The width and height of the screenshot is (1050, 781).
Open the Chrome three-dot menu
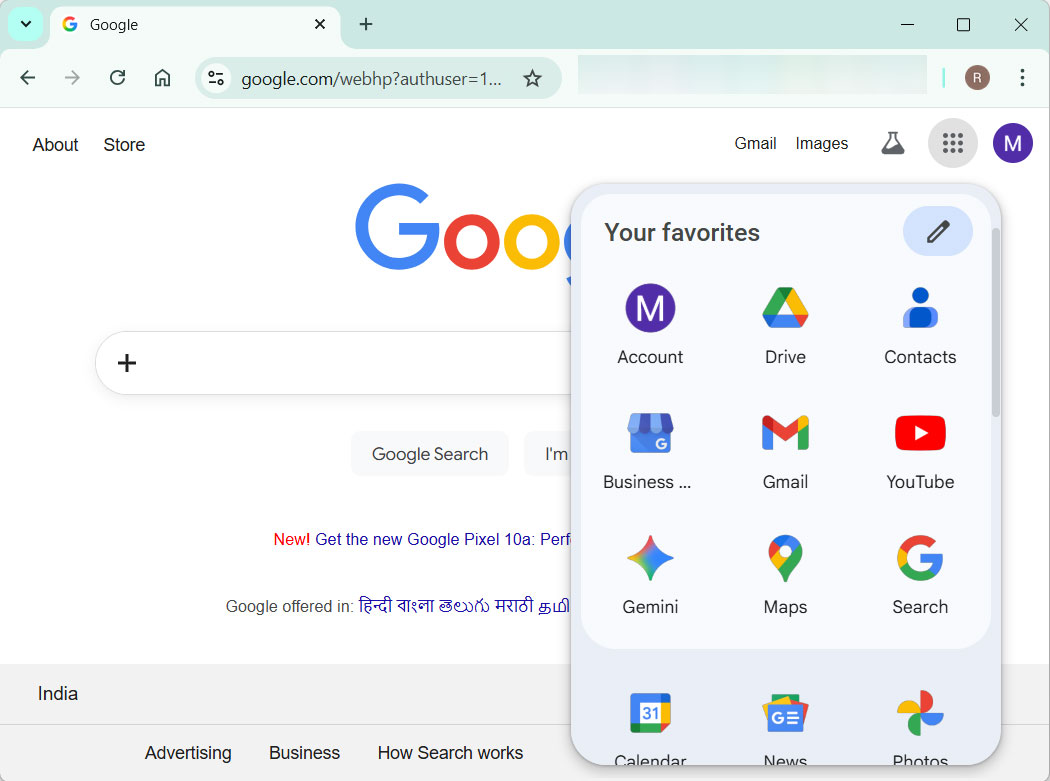click(1023, 77)
